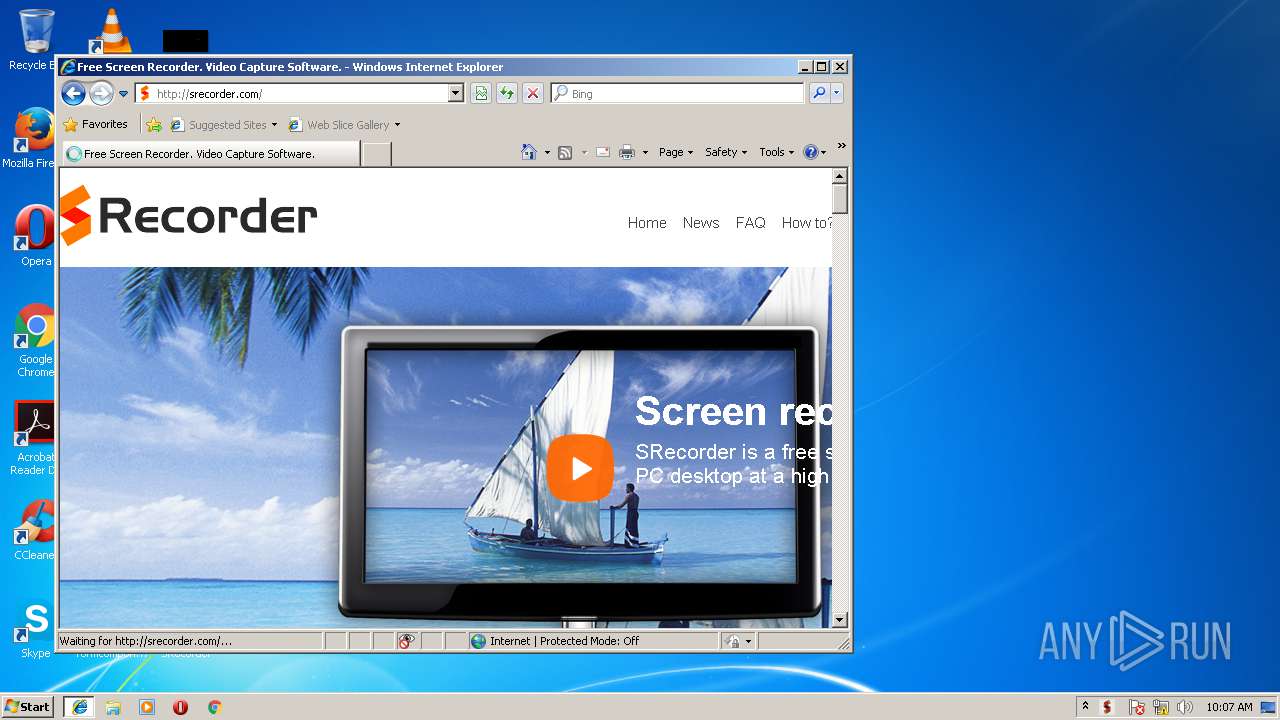Select the Free Screen Recorder tab
Viewport: 1280px width, 720px height.
coord(211,154)
